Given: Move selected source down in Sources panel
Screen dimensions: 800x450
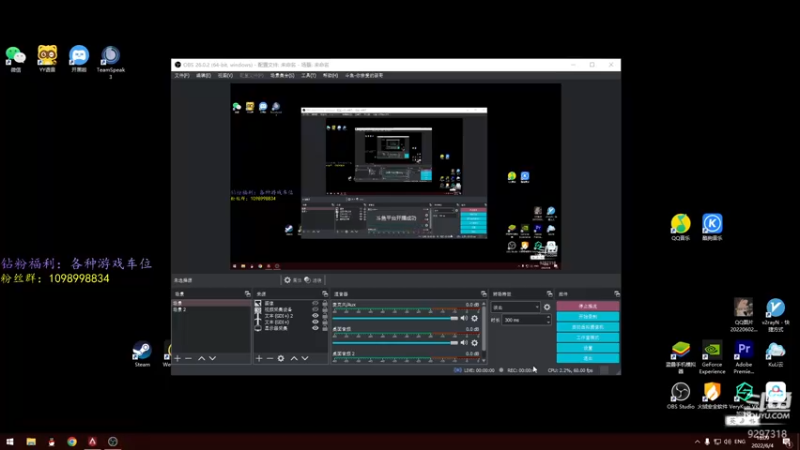Looking at the screenshot, I should 305,358.
